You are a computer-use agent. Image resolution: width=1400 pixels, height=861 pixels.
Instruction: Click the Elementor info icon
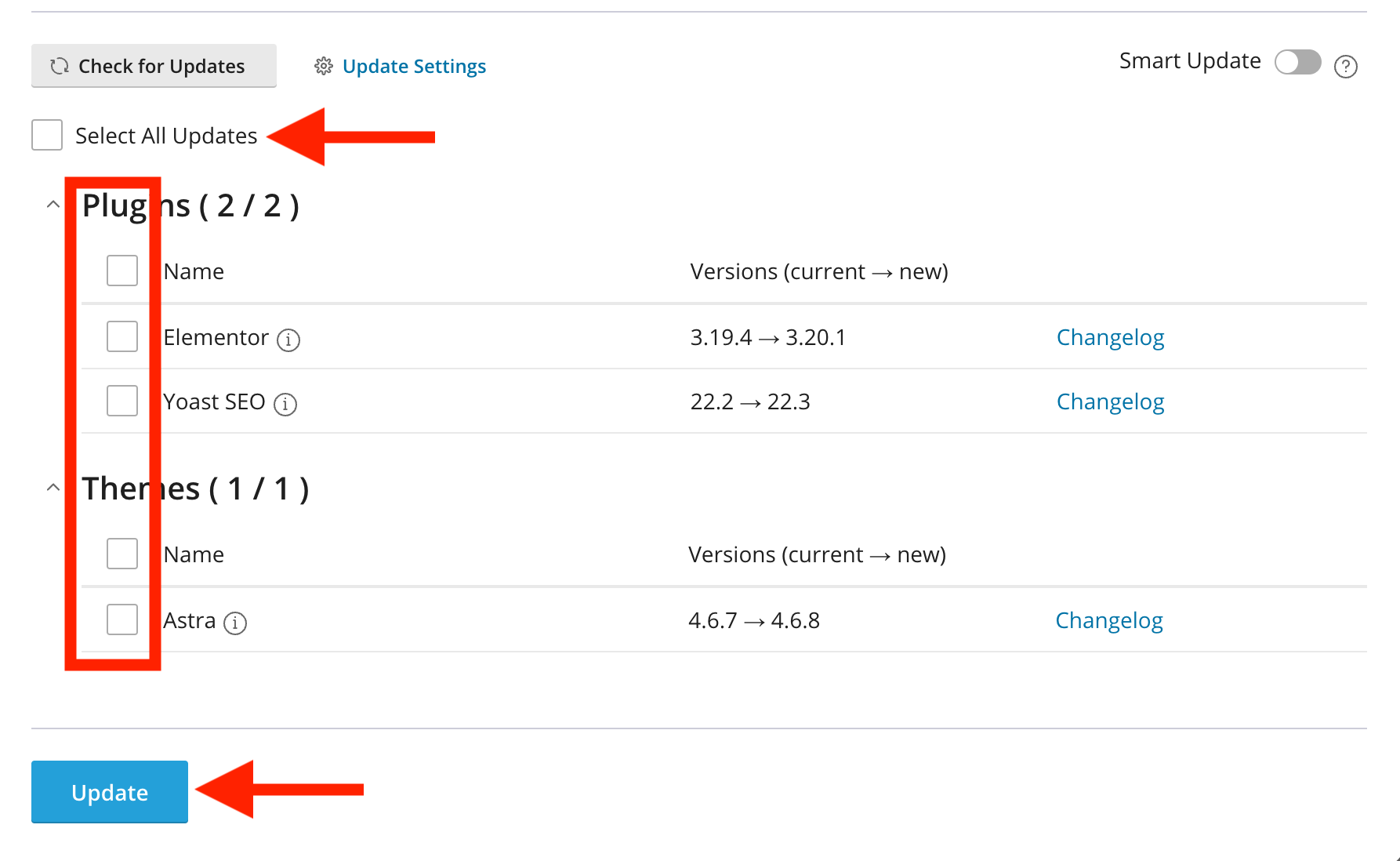point(288,340)
